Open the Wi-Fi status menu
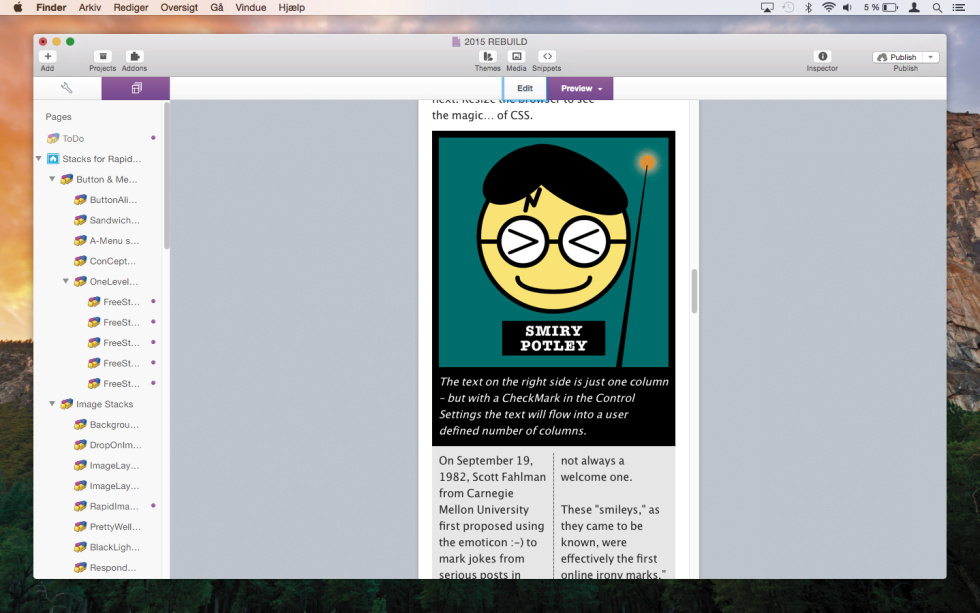The height and width of the screenshot is (613, 980). [x=829, y=7]
